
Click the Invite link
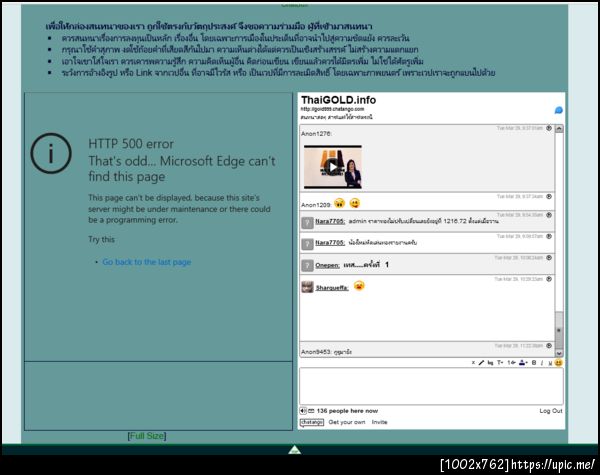pos(380,422)
